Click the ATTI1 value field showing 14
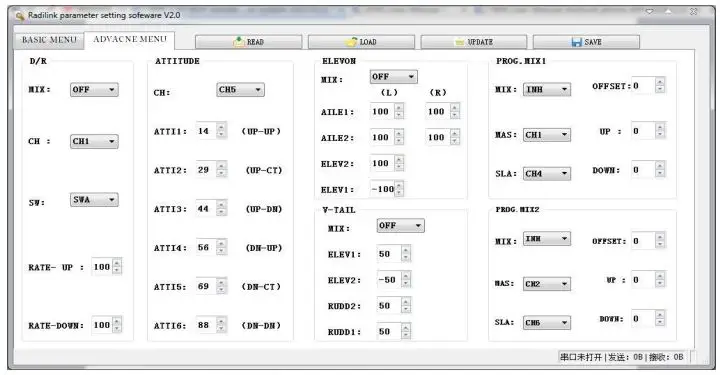This screenshot has height=375, width=720. pos(206,131)
